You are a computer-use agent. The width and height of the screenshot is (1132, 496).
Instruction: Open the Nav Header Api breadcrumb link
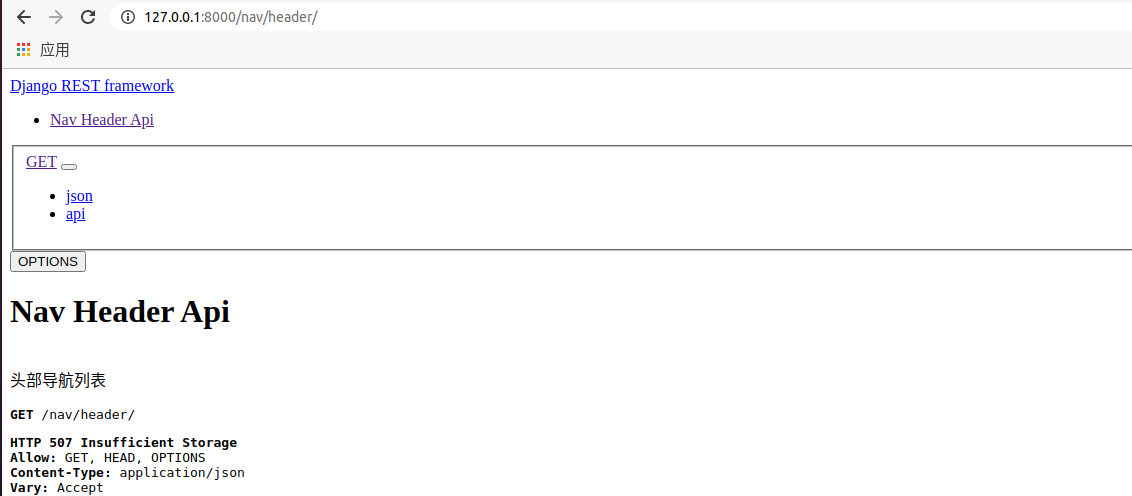coord(102,120)
